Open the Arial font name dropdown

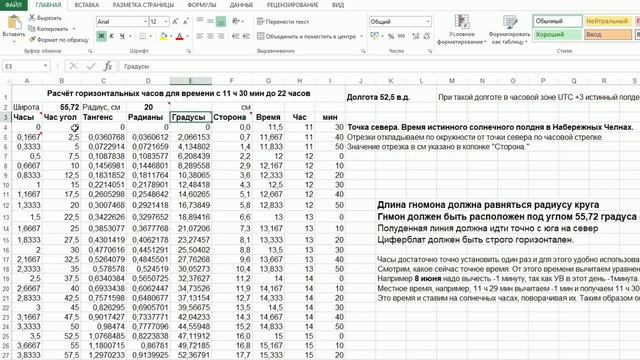[x=145, y=21]
